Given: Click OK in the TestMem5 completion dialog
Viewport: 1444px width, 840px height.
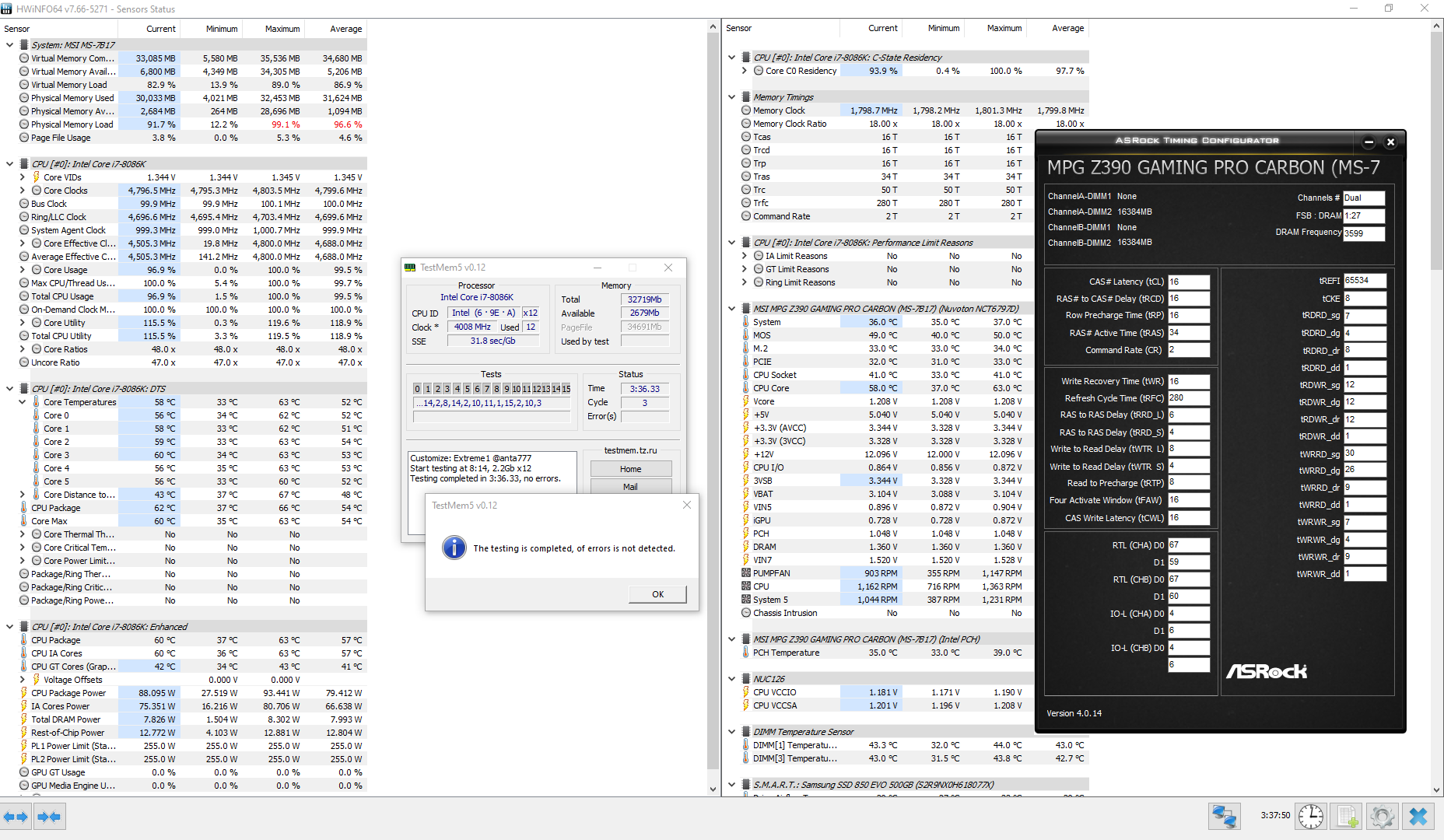Looking at the screenshot, I should click(x=657, y=594).
